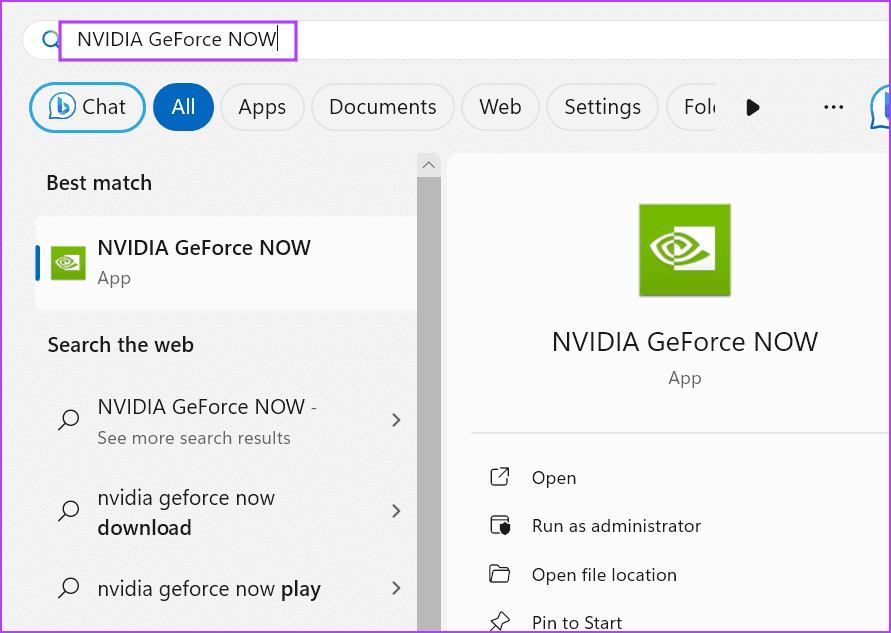This screenshot has height=633, width=891.
Task: Select 'NVIDIA GeForce NOW - See more search results'
Action: point(226,421)
